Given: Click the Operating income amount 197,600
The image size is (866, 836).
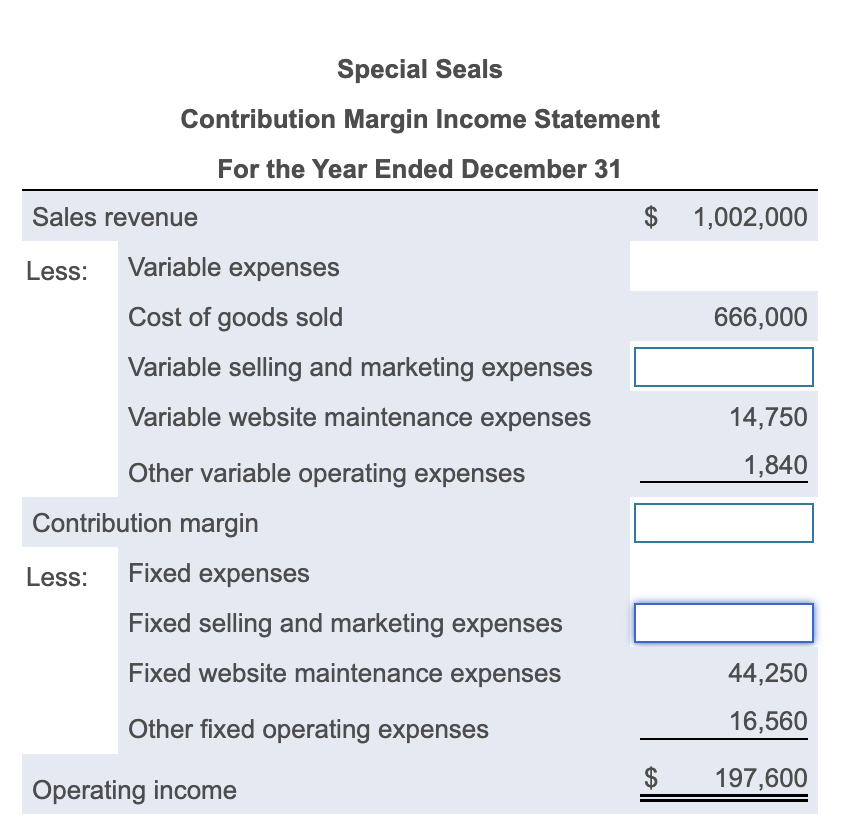Looking at the screenshot, I should 761,779.
